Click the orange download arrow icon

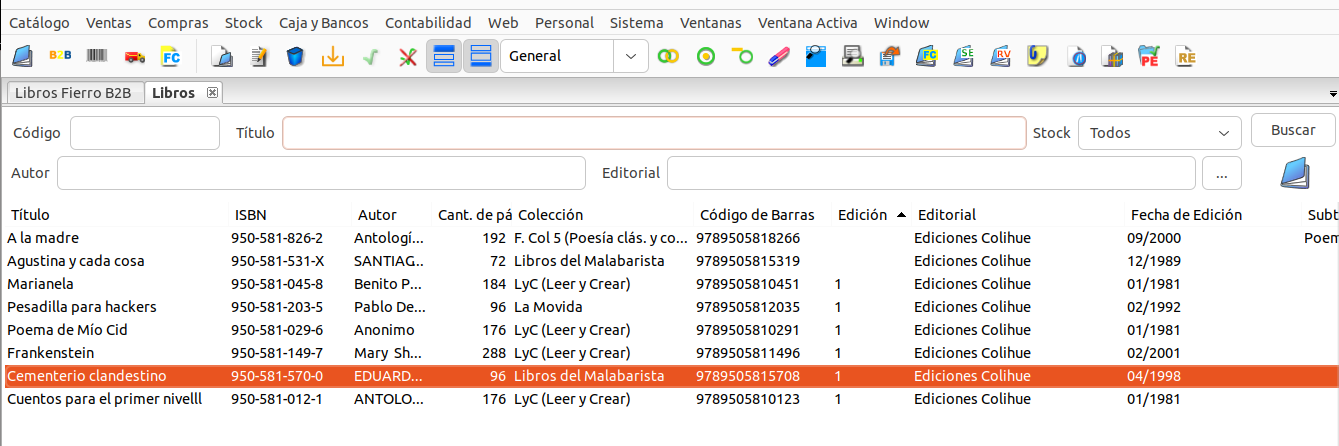(332, 56)
